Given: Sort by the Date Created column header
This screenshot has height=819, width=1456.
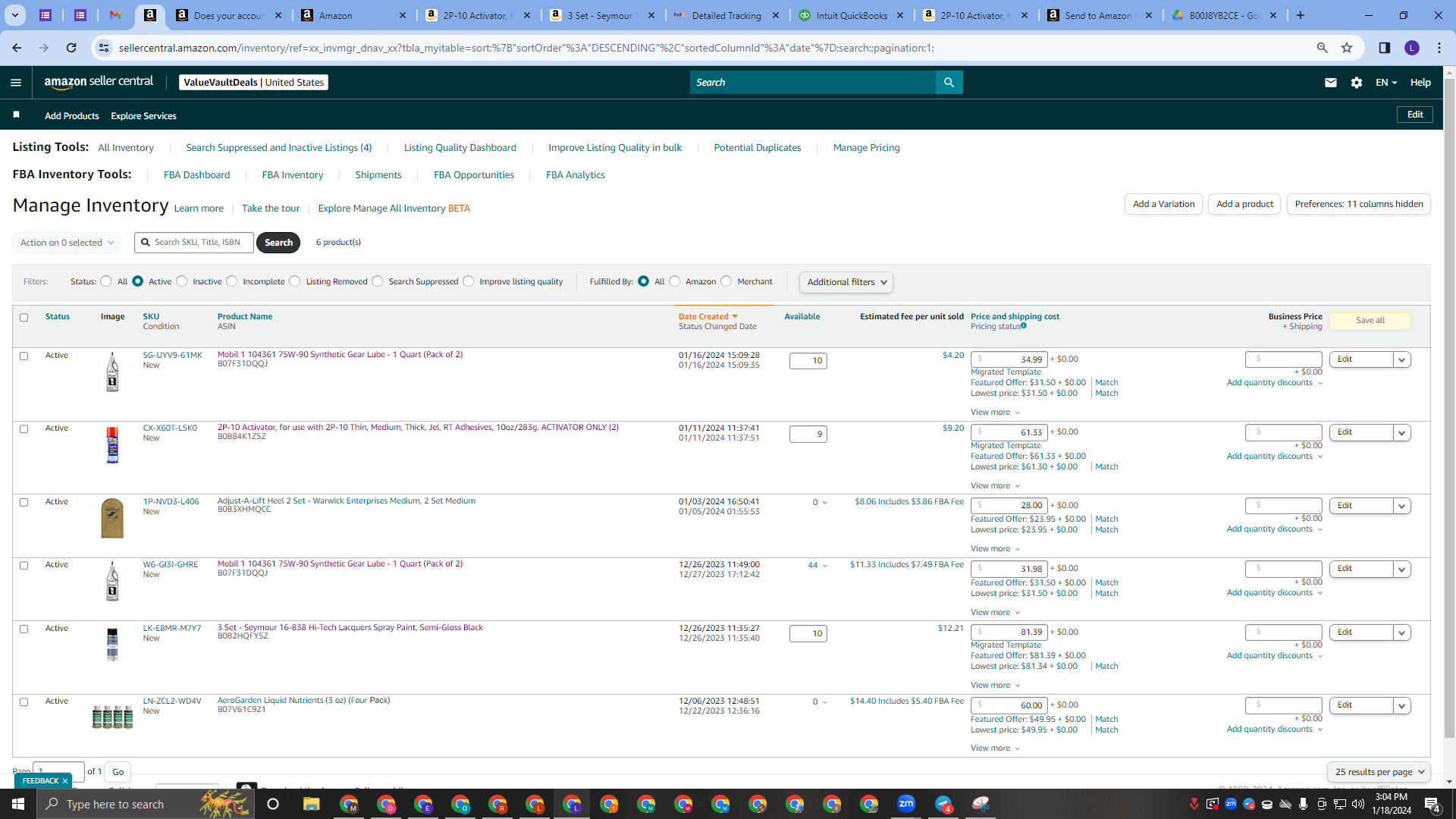Looking at the screenshot, I should (x=708, y=317).
